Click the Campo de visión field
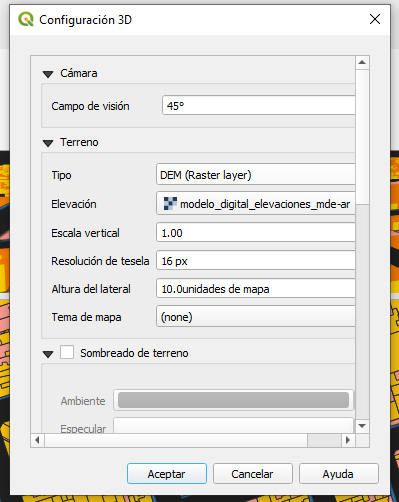 point(259,106)
